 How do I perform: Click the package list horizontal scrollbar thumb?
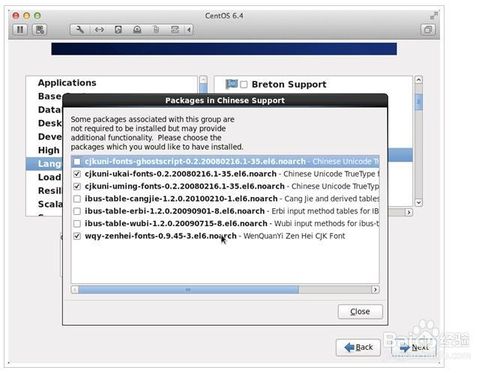coord(189,290)
